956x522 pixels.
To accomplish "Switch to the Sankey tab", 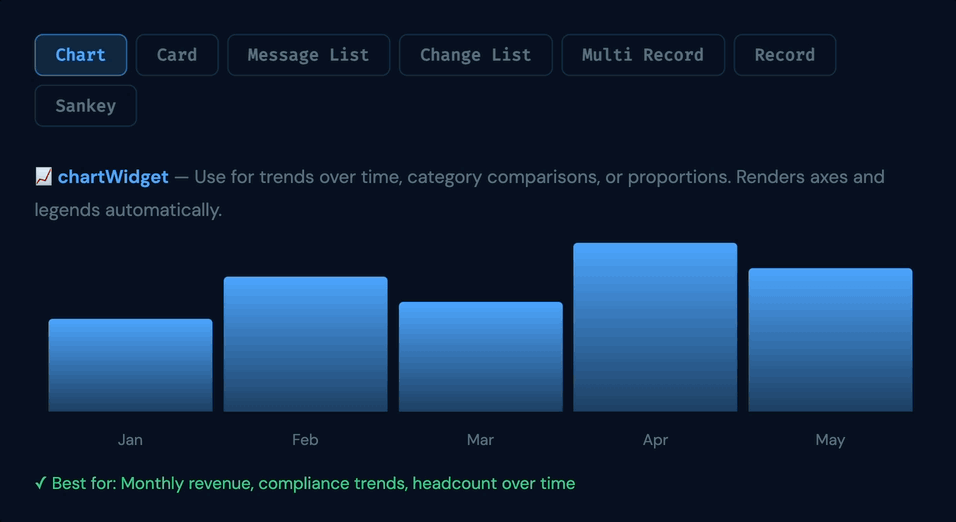I will [85, 105].
